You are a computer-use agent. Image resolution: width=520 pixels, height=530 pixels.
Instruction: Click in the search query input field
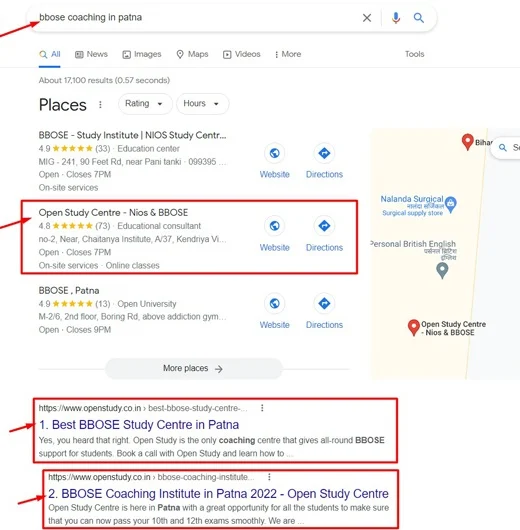(x=196, y=18)
